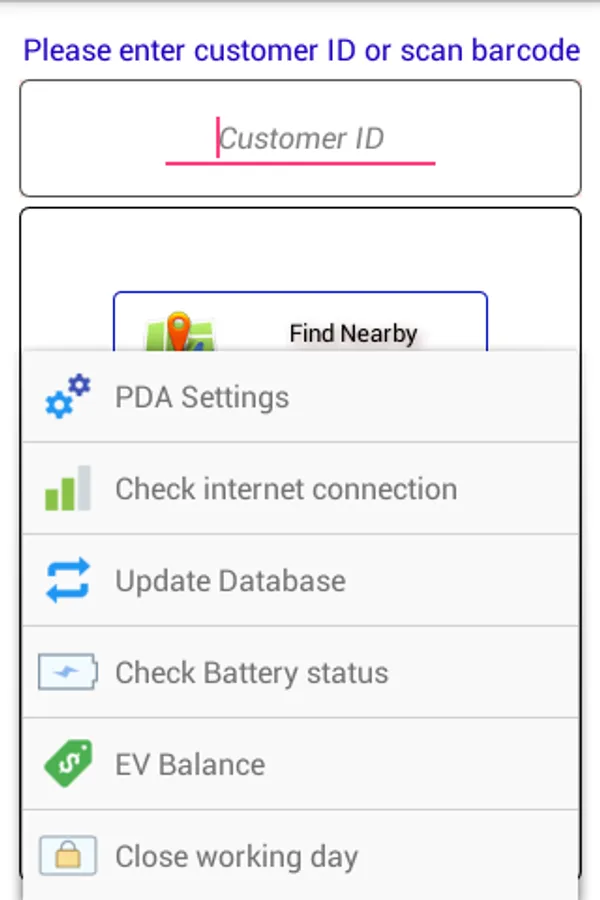Select the Check Battery status text
Image resolution: width=600 pixels, height=900 pixels.
pos(251,673)
